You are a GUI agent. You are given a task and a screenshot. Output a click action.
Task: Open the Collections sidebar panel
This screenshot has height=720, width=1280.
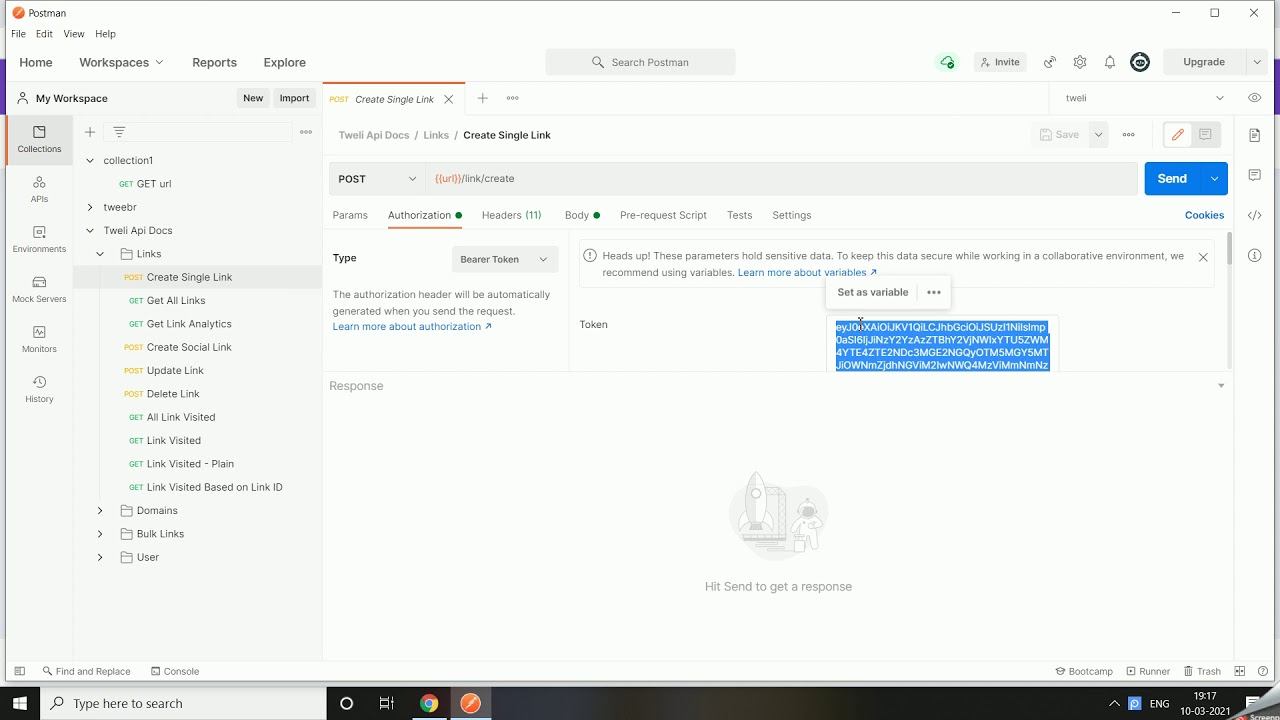pos(39,139)
